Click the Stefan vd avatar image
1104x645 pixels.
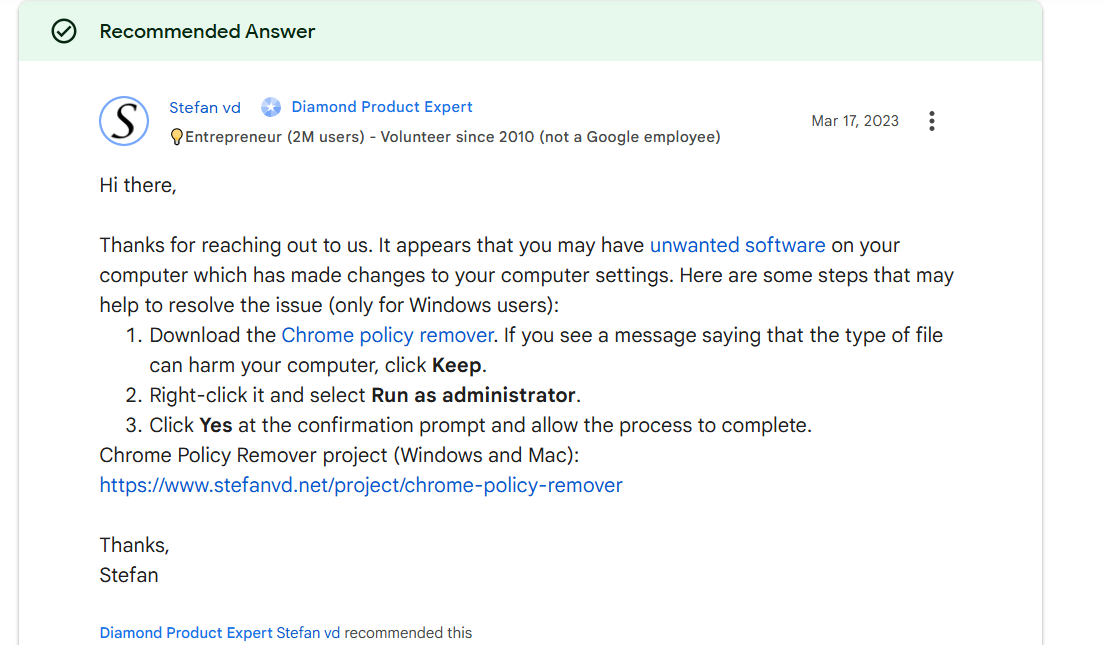click(124, 121)
